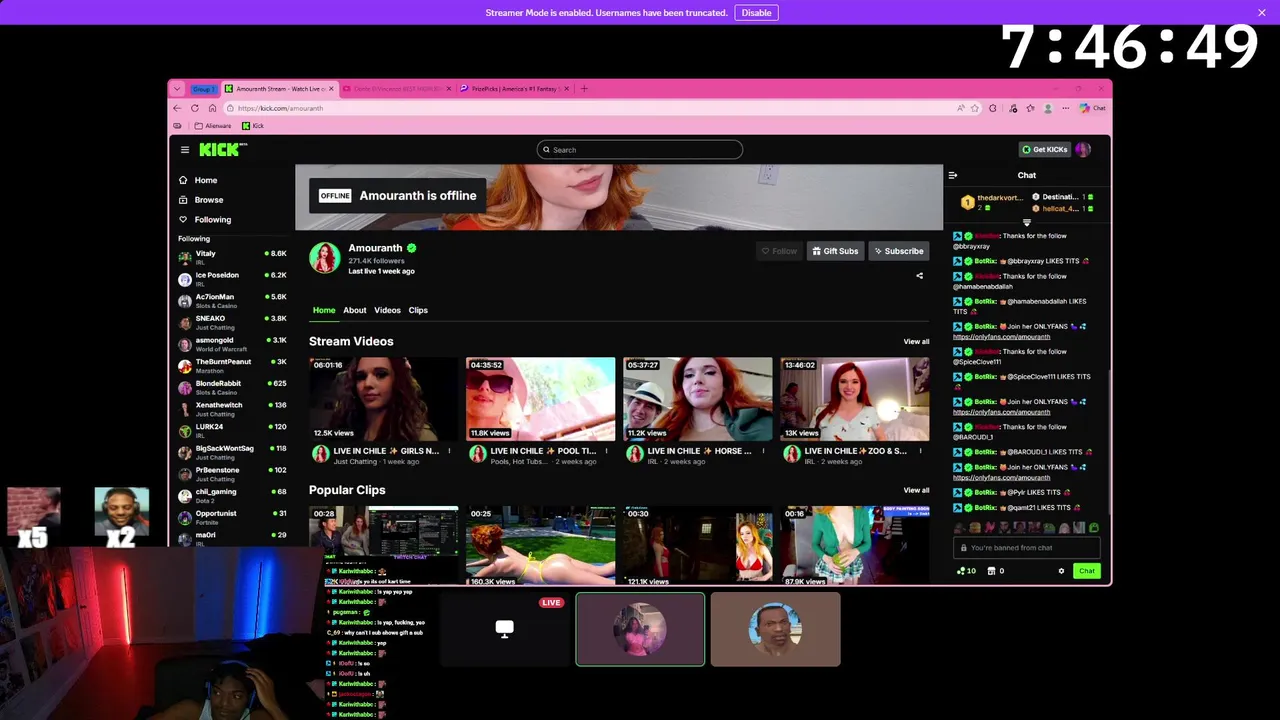Click the screen share monitor icon

[x=504, y=628]
